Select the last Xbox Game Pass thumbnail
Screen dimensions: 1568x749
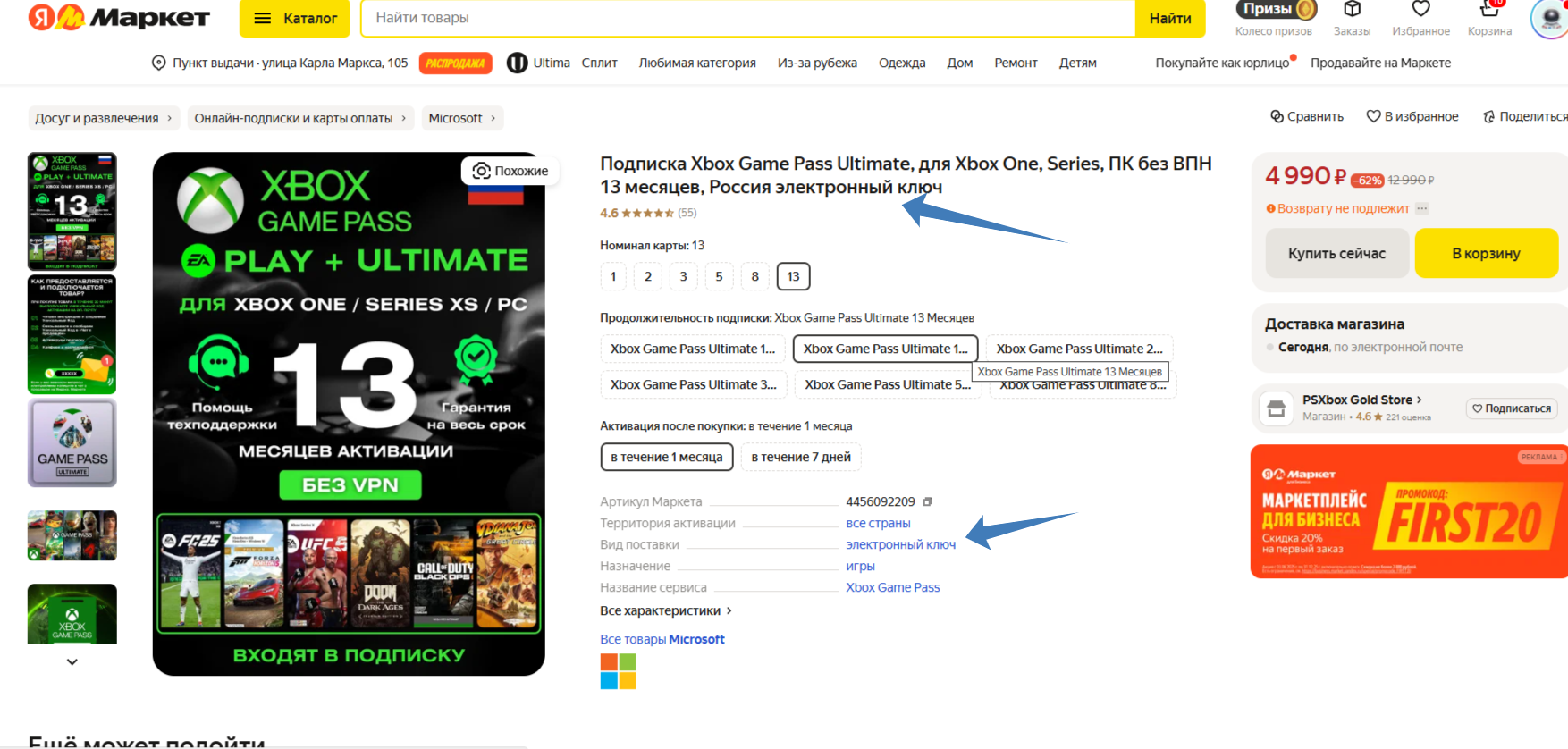point(72,613)
